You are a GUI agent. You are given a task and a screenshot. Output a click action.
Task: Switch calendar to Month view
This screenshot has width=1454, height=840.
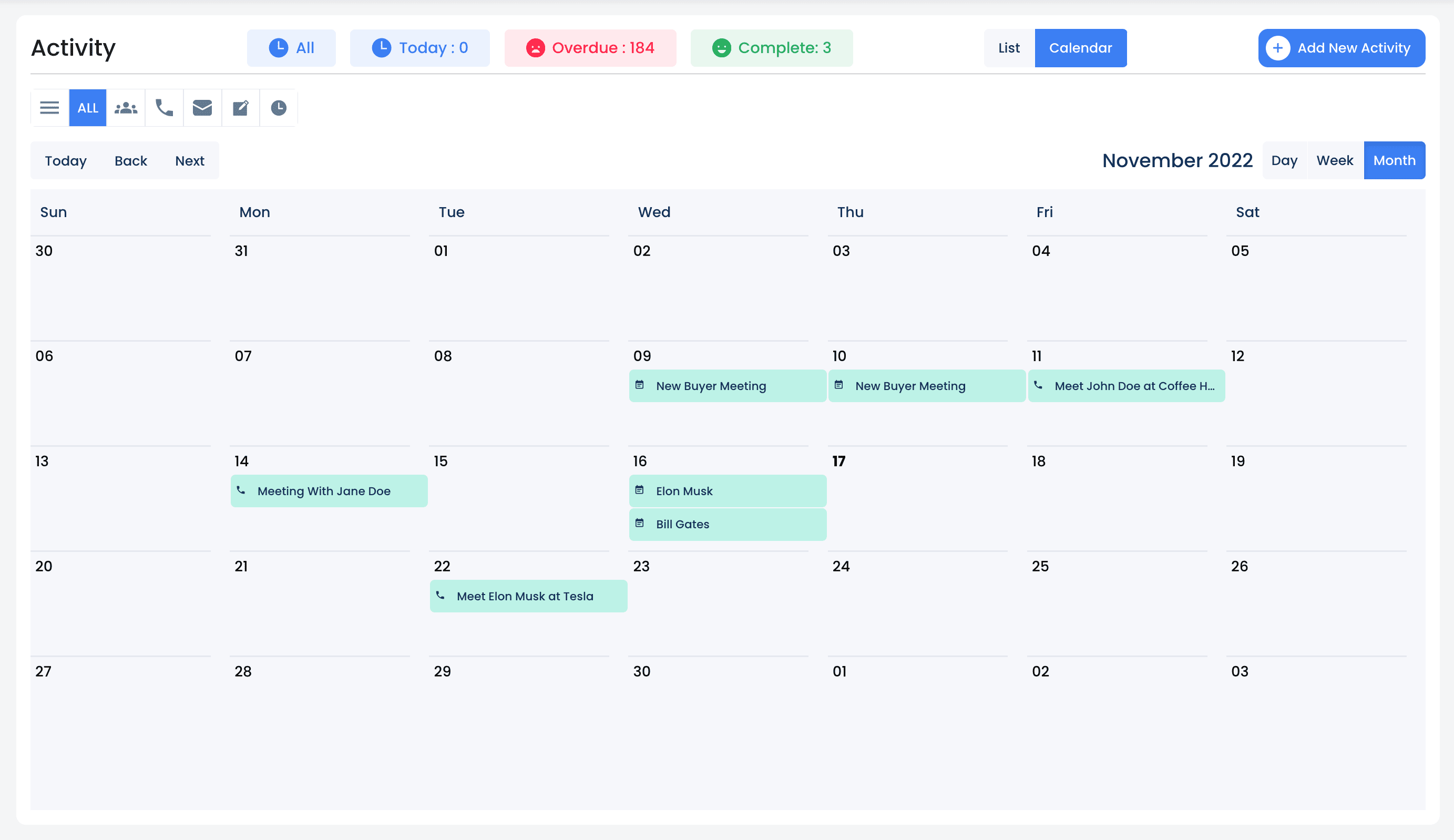pyautogui.click(x=1394, y=160)
